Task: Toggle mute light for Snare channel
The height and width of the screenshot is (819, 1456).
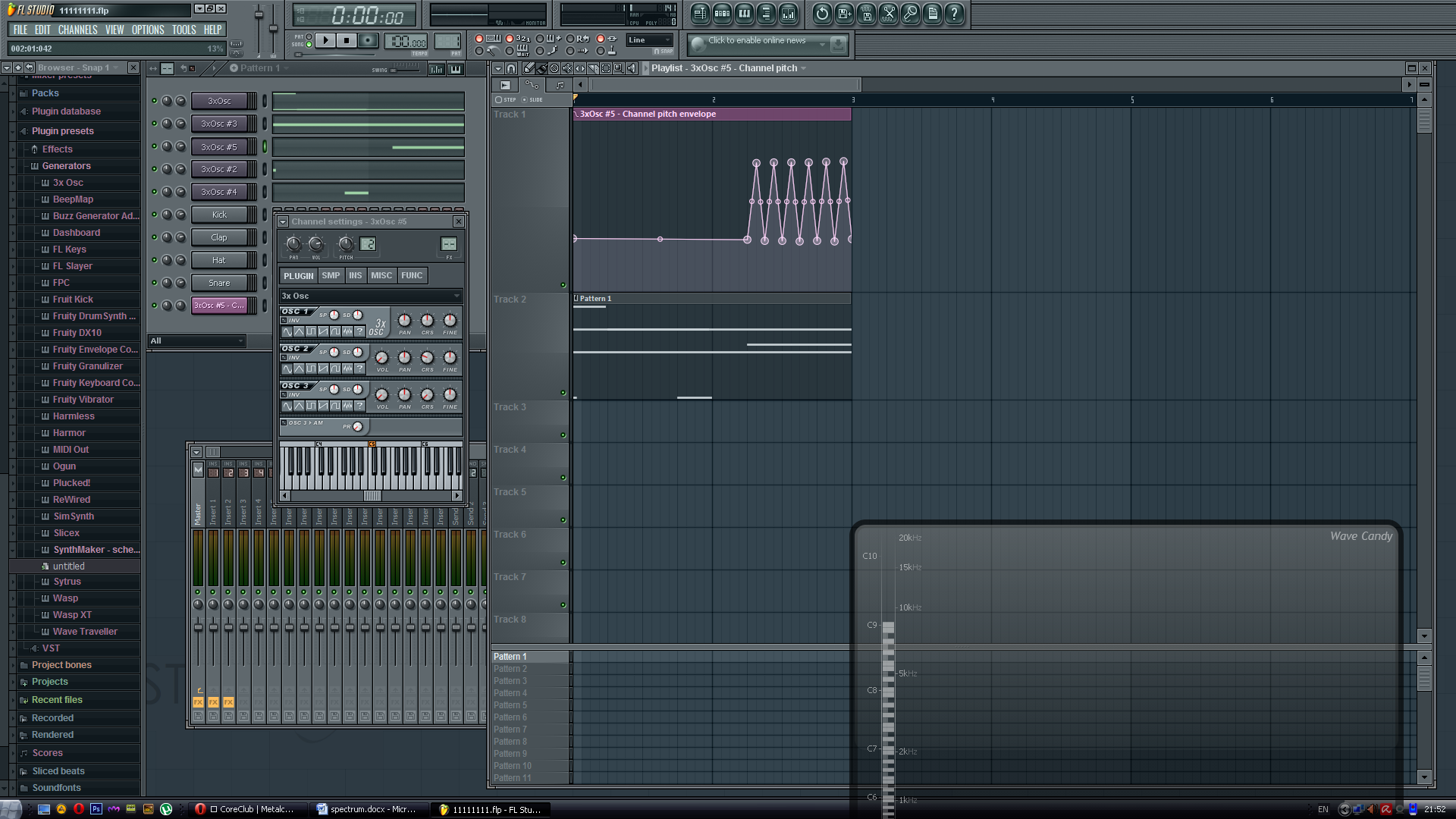Action: [x=155, y=283]
